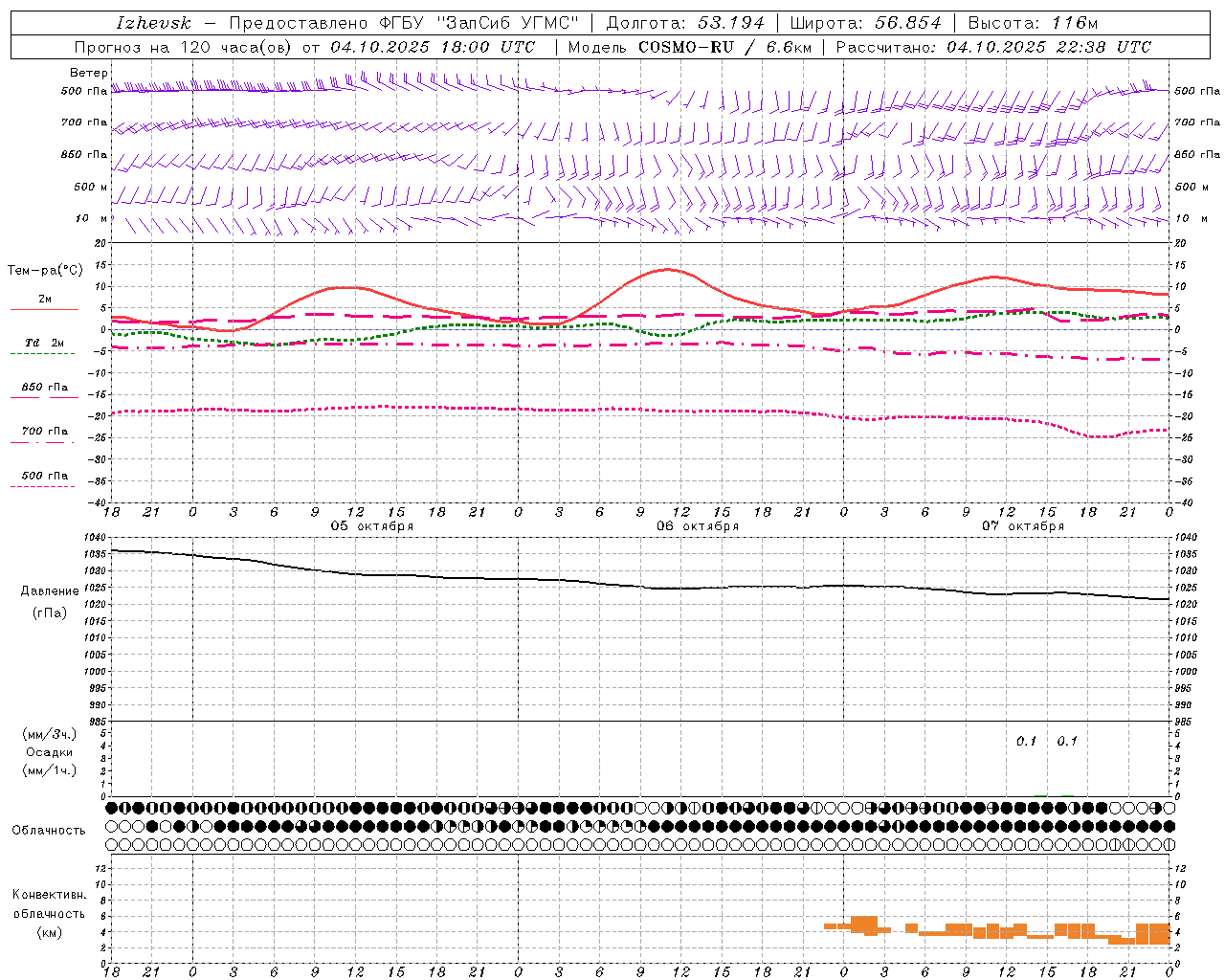Image resolution: width=1225 pixels, height=980 pixels.
Task: Click the Модель COSMO-RU / 6.6км label
Action: [x=690, y=47]
